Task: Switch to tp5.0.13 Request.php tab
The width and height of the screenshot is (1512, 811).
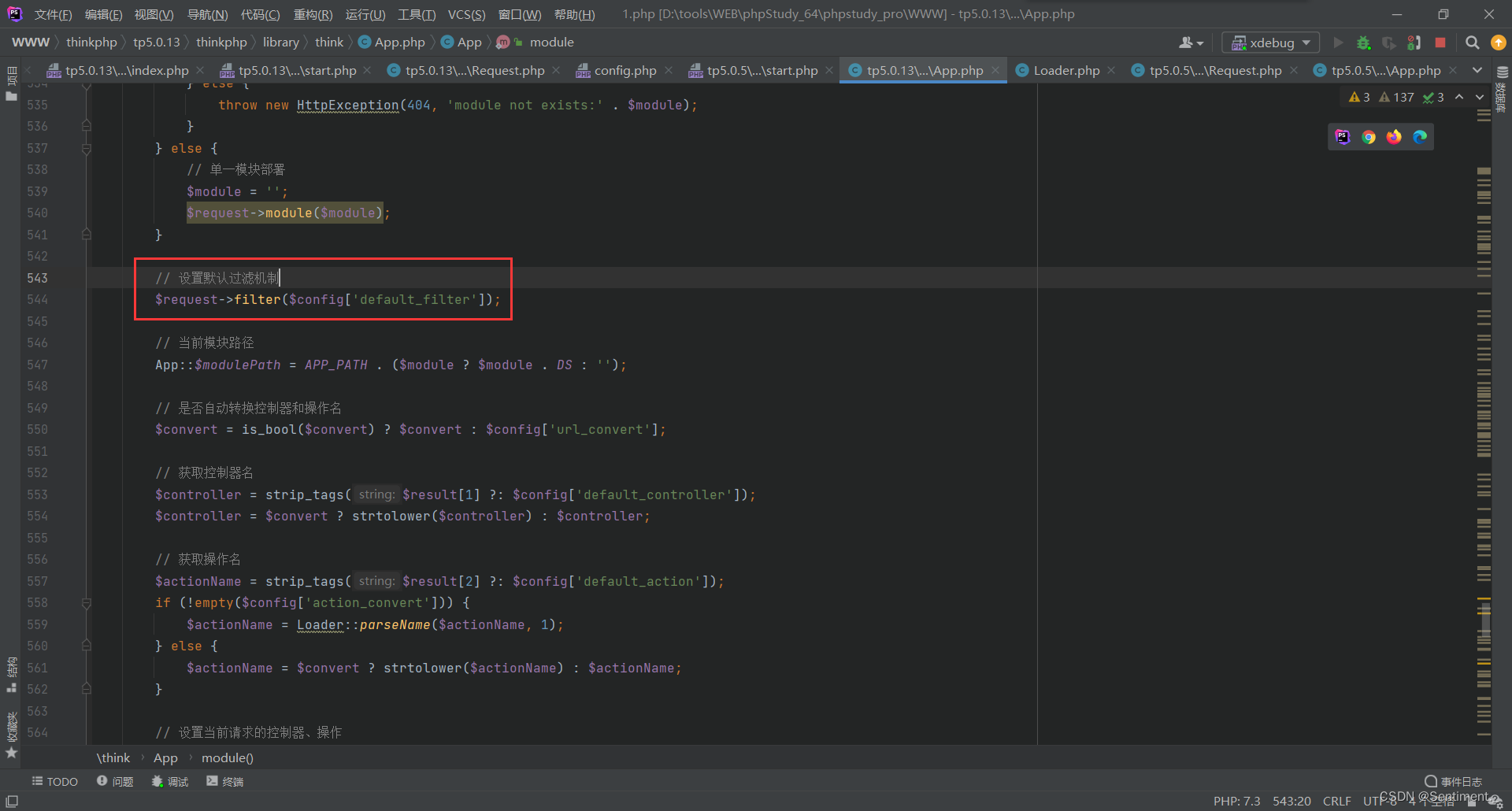Action: tap(474, 70)
